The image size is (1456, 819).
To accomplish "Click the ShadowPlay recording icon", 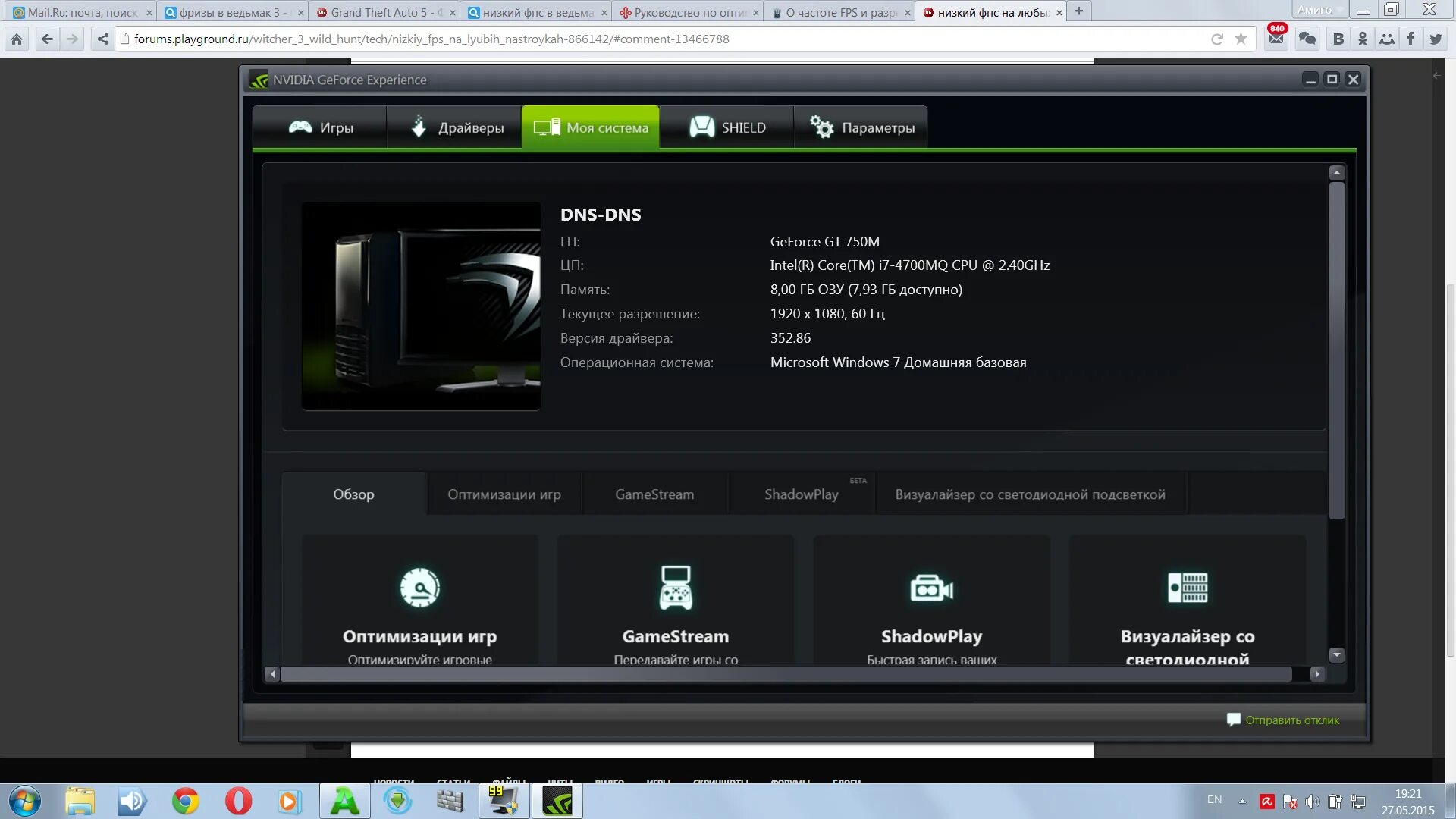I will (931, 587).
